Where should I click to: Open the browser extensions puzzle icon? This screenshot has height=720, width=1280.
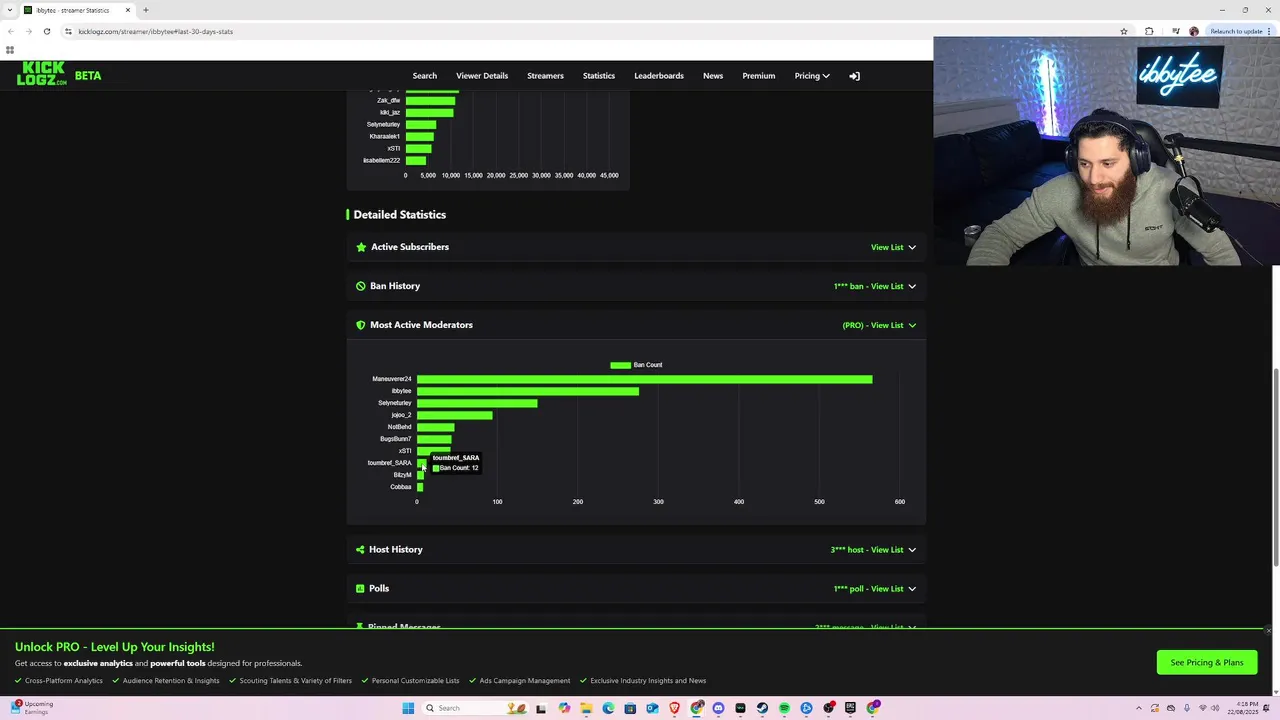click(1149, 31)
